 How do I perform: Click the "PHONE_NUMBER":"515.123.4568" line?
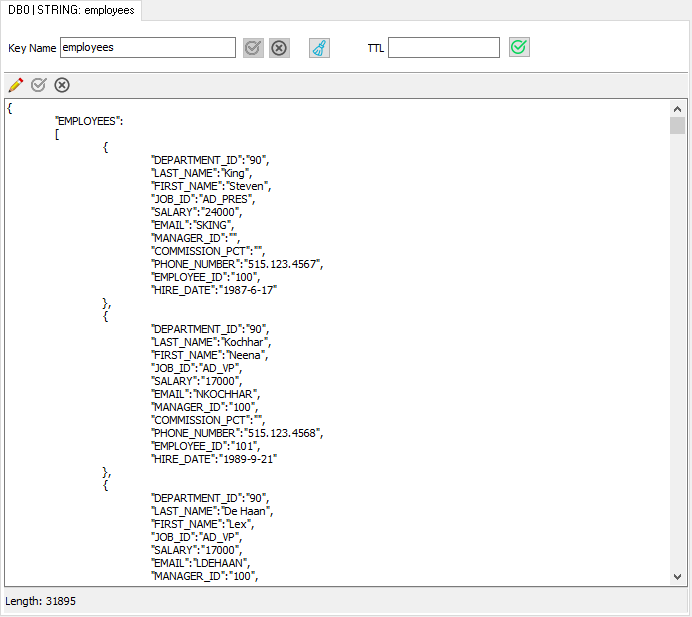237,433
